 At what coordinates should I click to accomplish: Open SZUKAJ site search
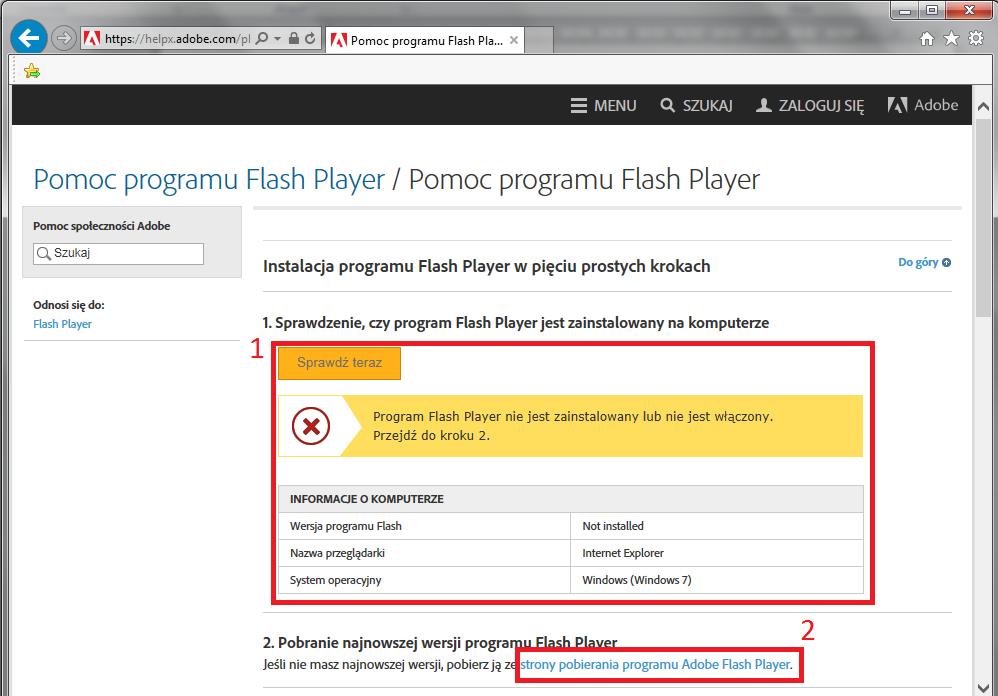[696, 106]
